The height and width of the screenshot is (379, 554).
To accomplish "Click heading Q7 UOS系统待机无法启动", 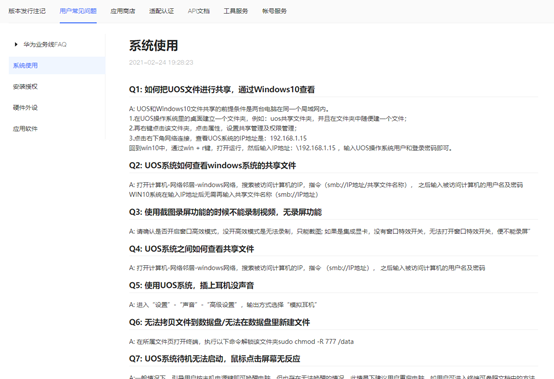I will pyautogui.click(x=214, y=359).
